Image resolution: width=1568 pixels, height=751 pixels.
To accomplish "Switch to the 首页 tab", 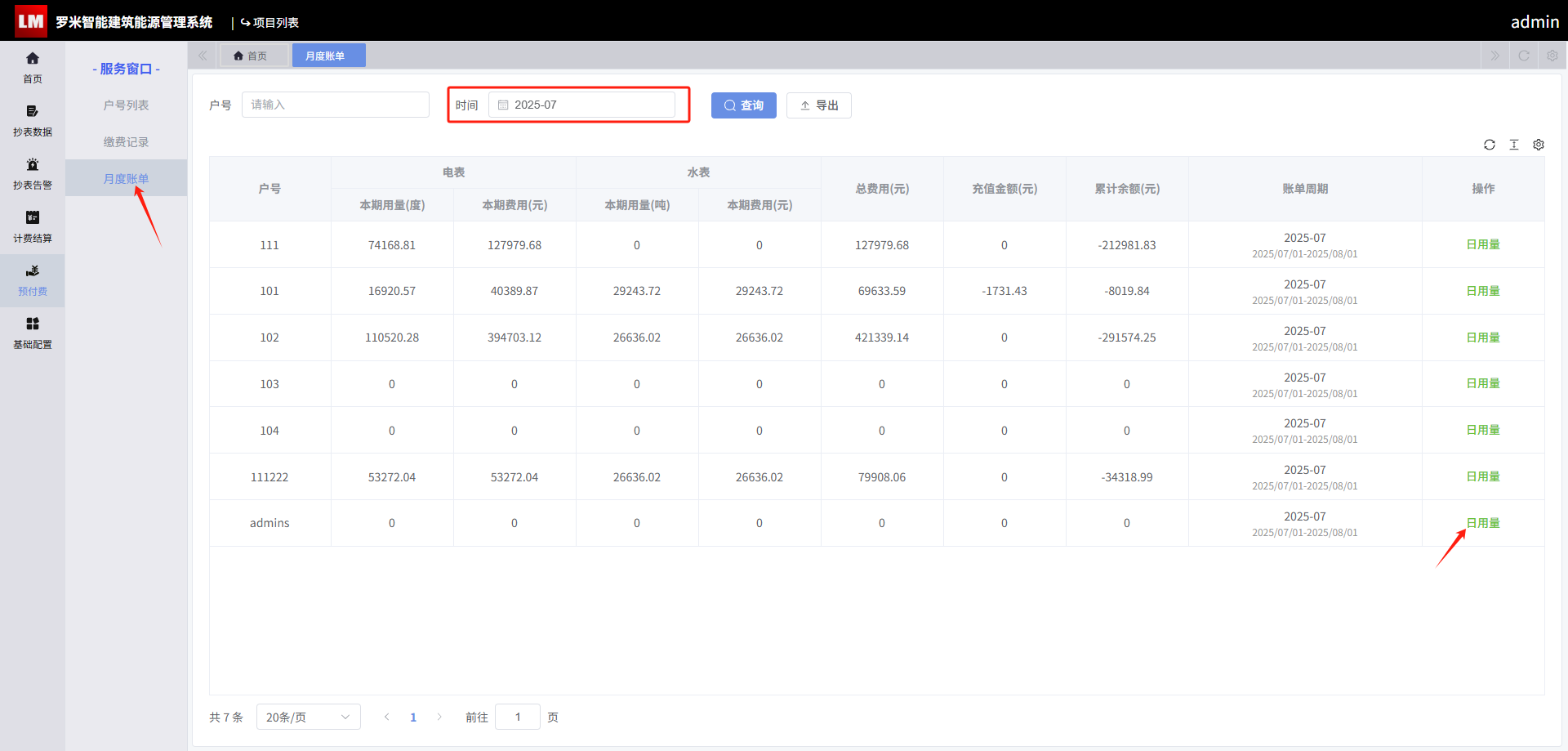I will pos(250,56).
